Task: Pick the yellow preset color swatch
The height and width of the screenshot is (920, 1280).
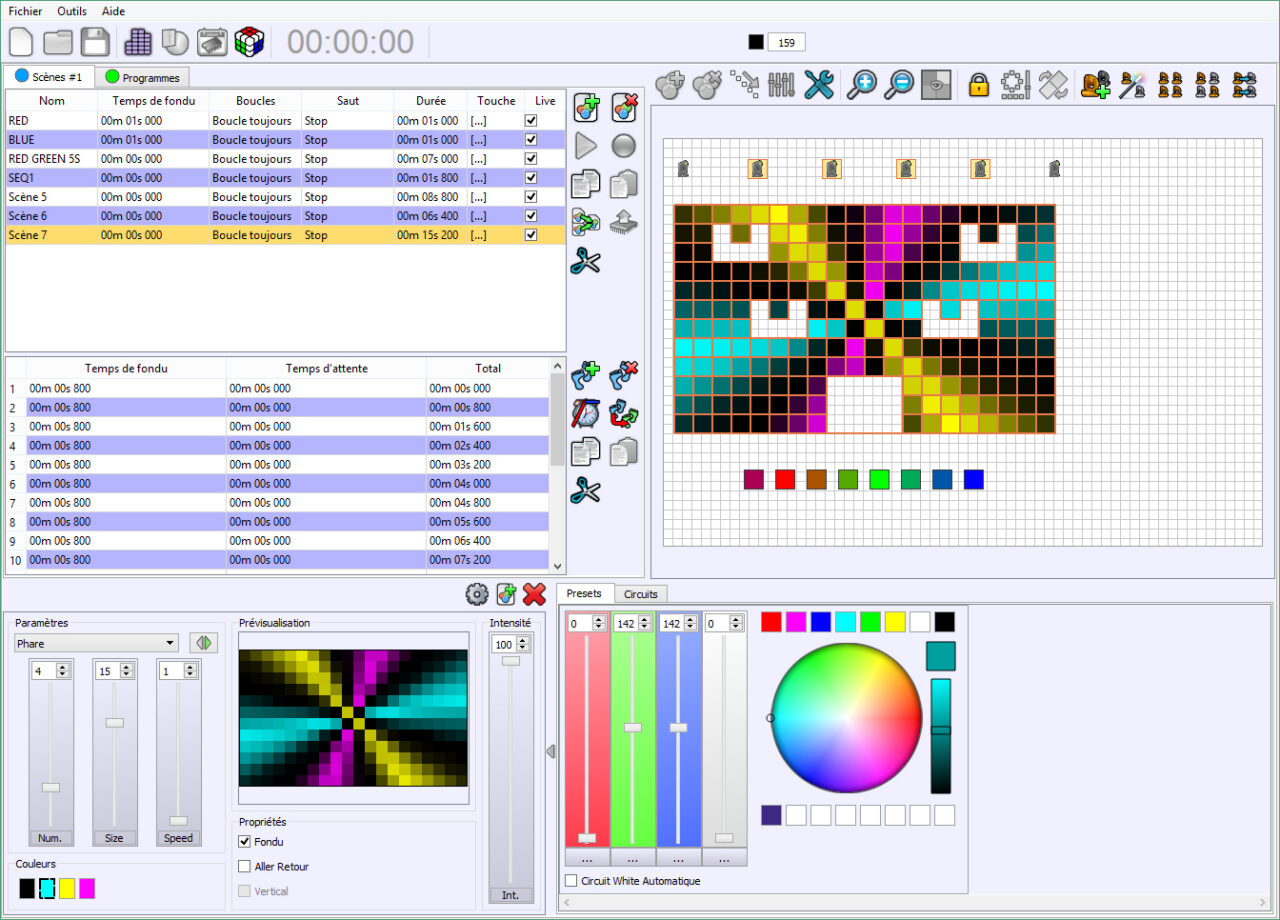Action: pos(895,622)
